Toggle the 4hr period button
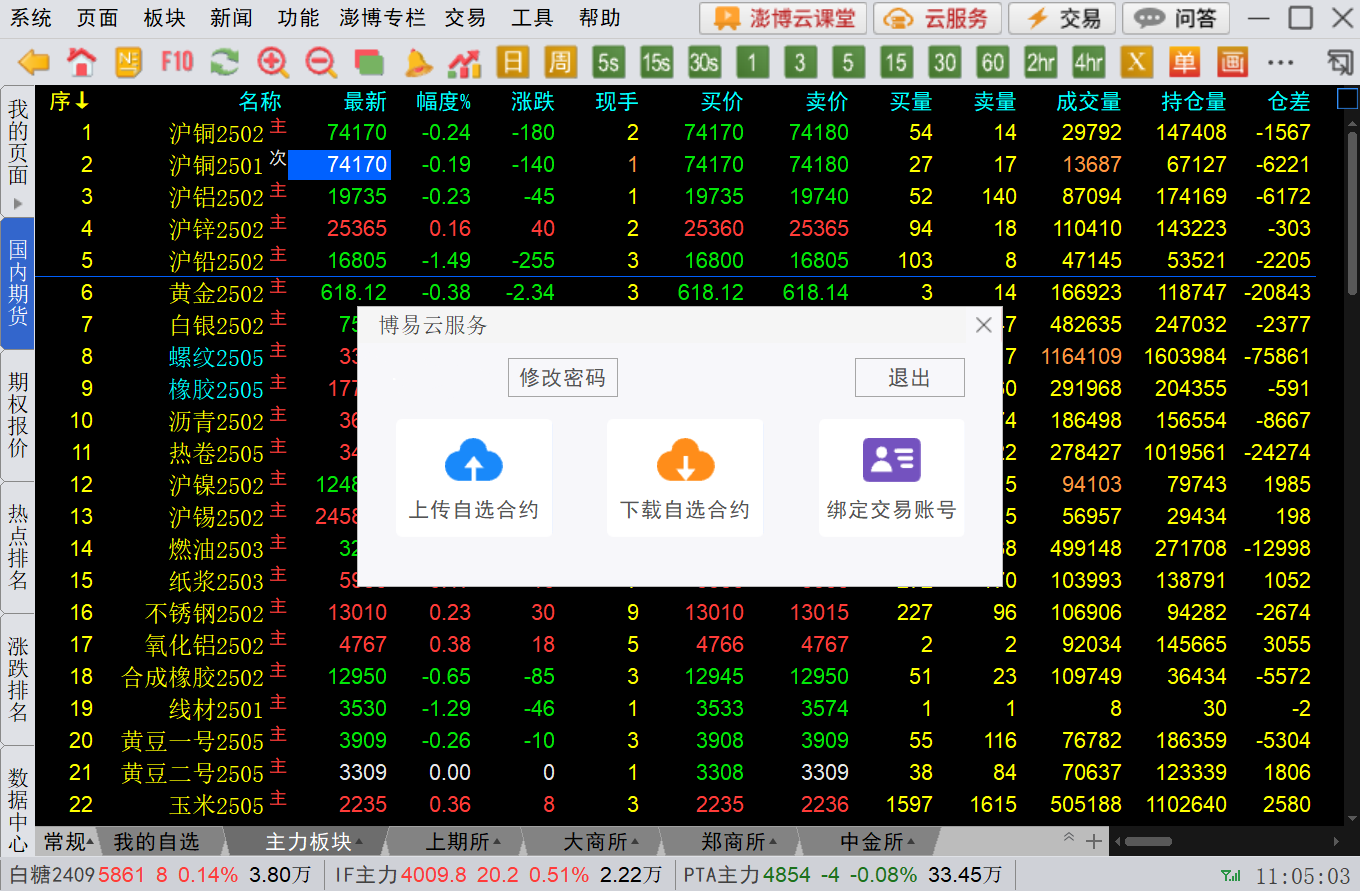The image size is (1360, 891). point(1088,63)
